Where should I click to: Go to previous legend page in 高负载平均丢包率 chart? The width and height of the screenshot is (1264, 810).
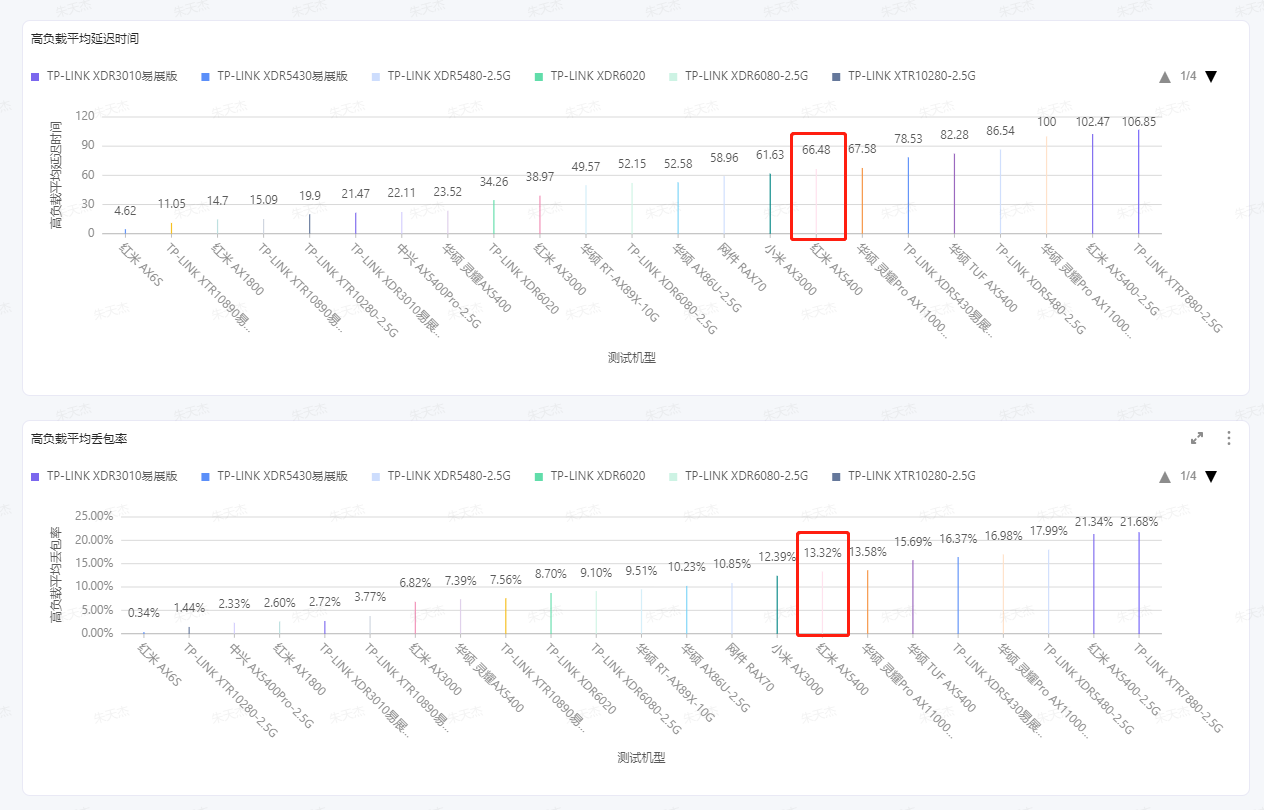1165,477
